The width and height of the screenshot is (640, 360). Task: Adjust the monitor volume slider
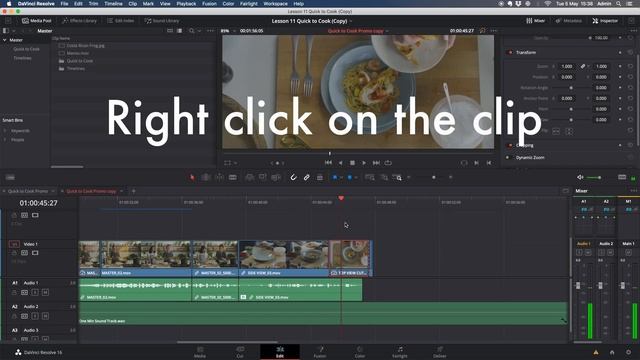click(594, 177)
